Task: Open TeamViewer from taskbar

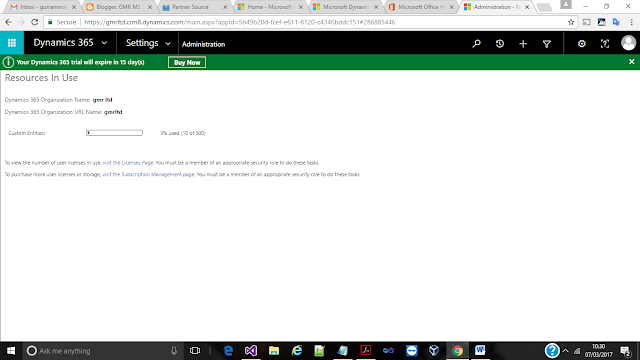Action: coord(412,351)
